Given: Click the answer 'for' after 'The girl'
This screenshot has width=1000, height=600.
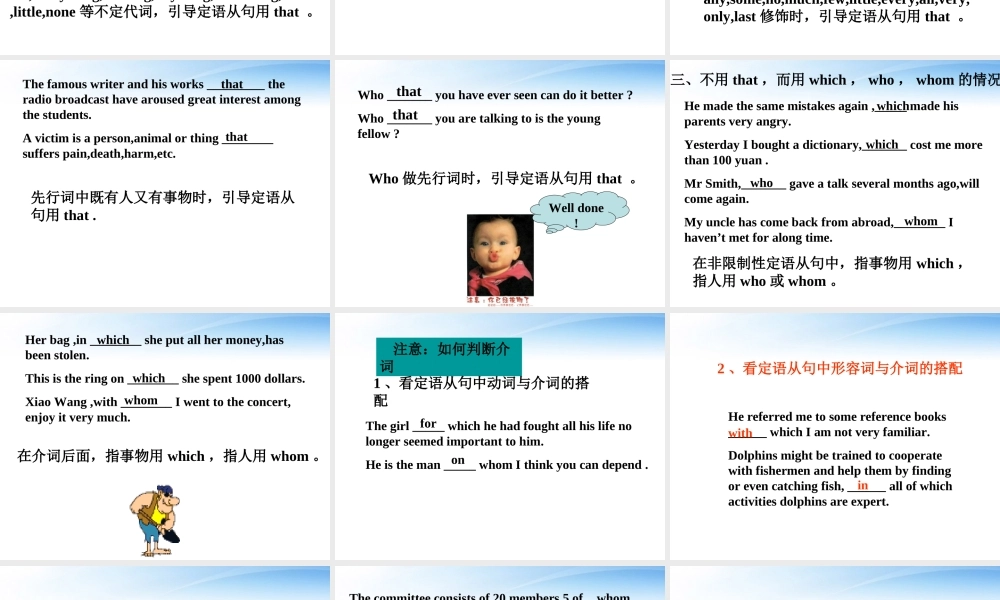Looking at the screenshot, I should pyautogui.click(x=428, y=423).
